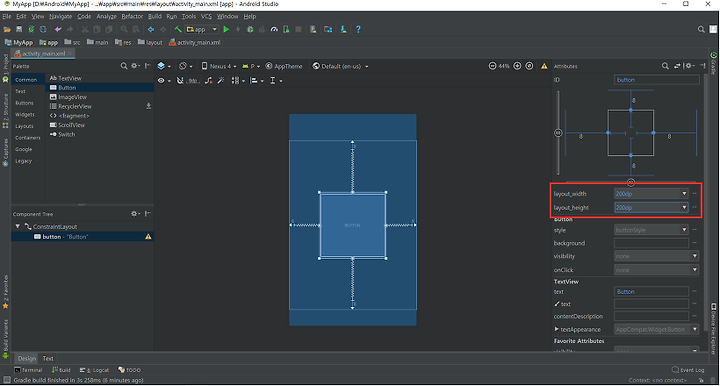
Task: Expand the textAppearance attribute
Action: (x=556, y=329)
